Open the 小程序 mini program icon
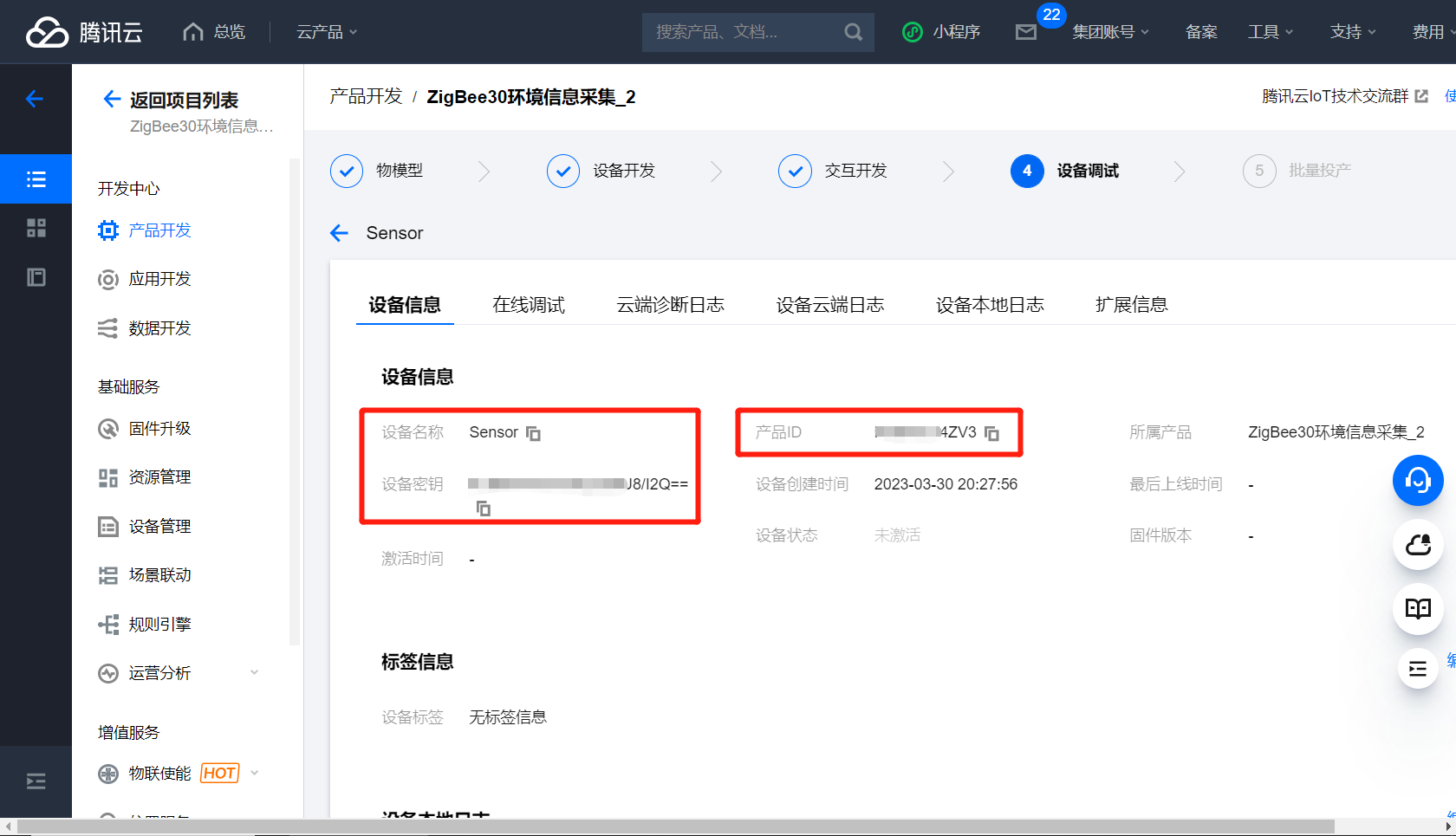The height and width of the screenshot is (836, 1456). 913,32
